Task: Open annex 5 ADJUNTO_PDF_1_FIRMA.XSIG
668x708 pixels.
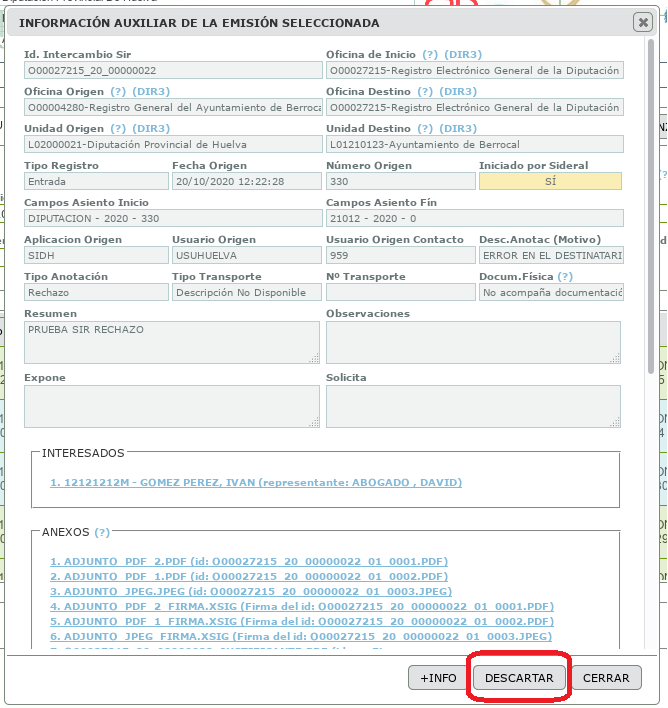Action: tap(302, 621)
